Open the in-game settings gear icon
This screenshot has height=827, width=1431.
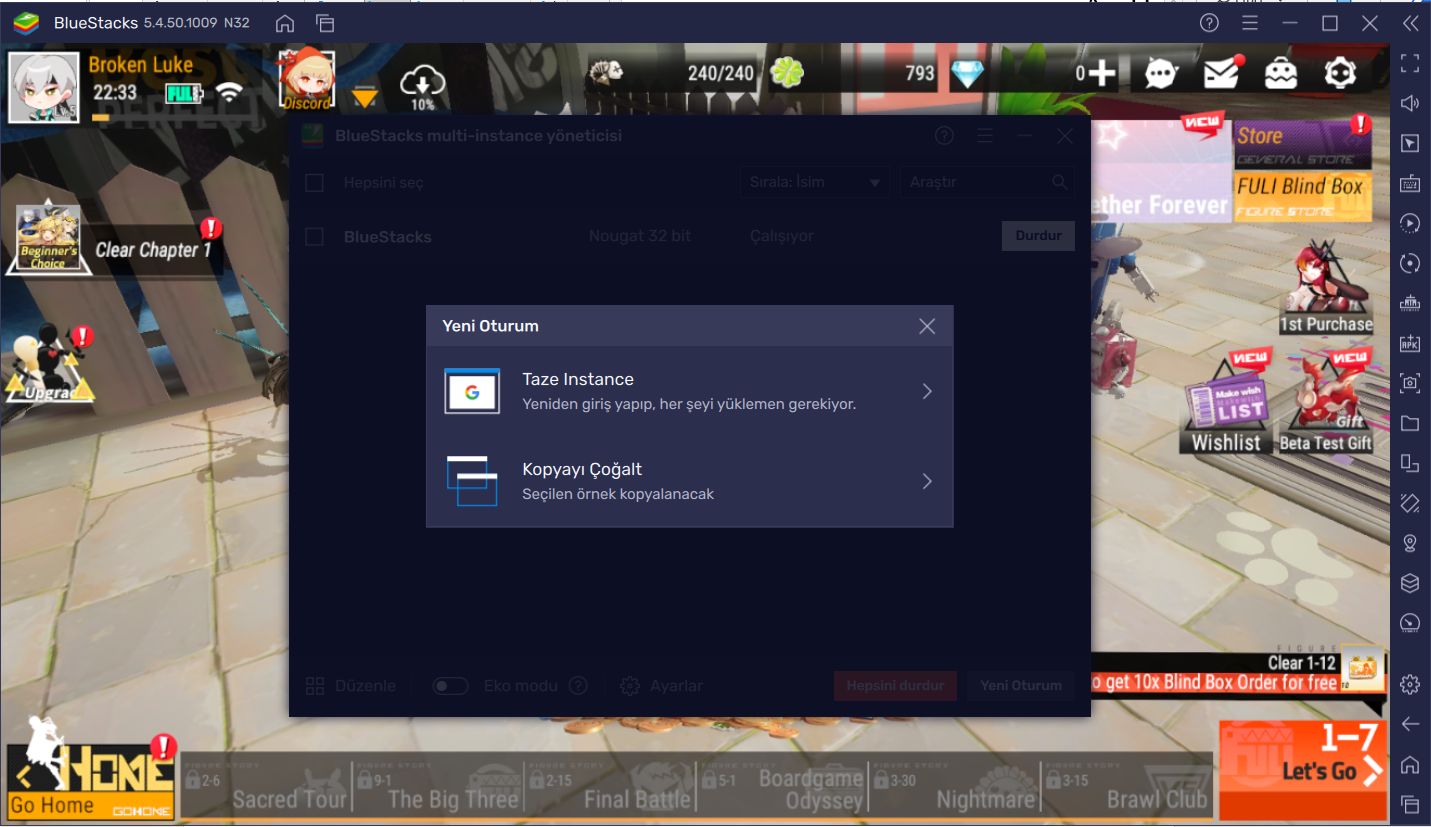1341,73
